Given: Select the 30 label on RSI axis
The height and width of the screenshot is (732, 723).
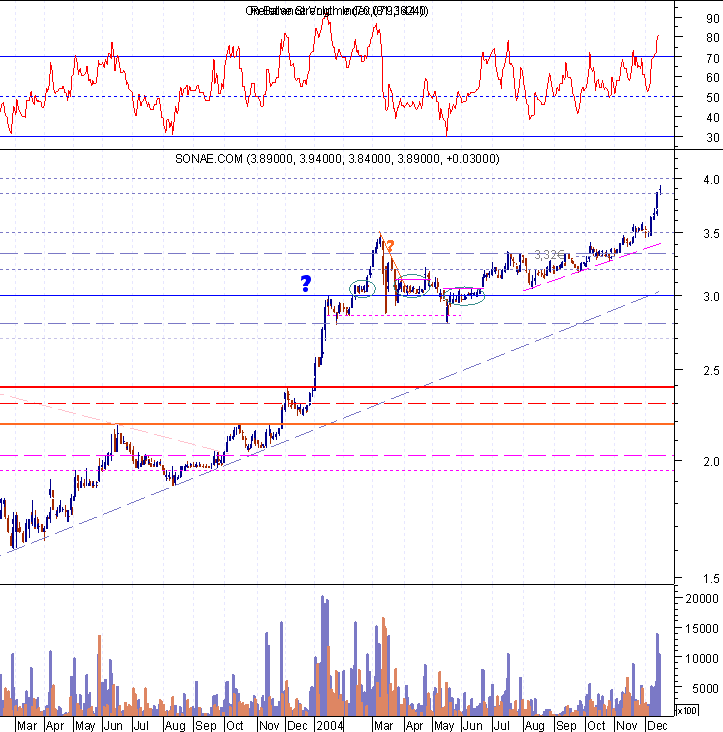Looking at the screenshot, I should pyautogui.click(x=712, y=138).
